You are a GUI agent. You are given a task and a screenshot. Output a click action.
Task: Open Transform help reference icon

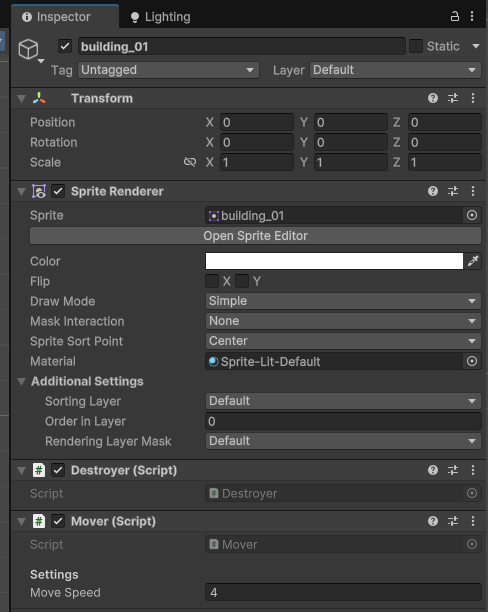[433, 98]
